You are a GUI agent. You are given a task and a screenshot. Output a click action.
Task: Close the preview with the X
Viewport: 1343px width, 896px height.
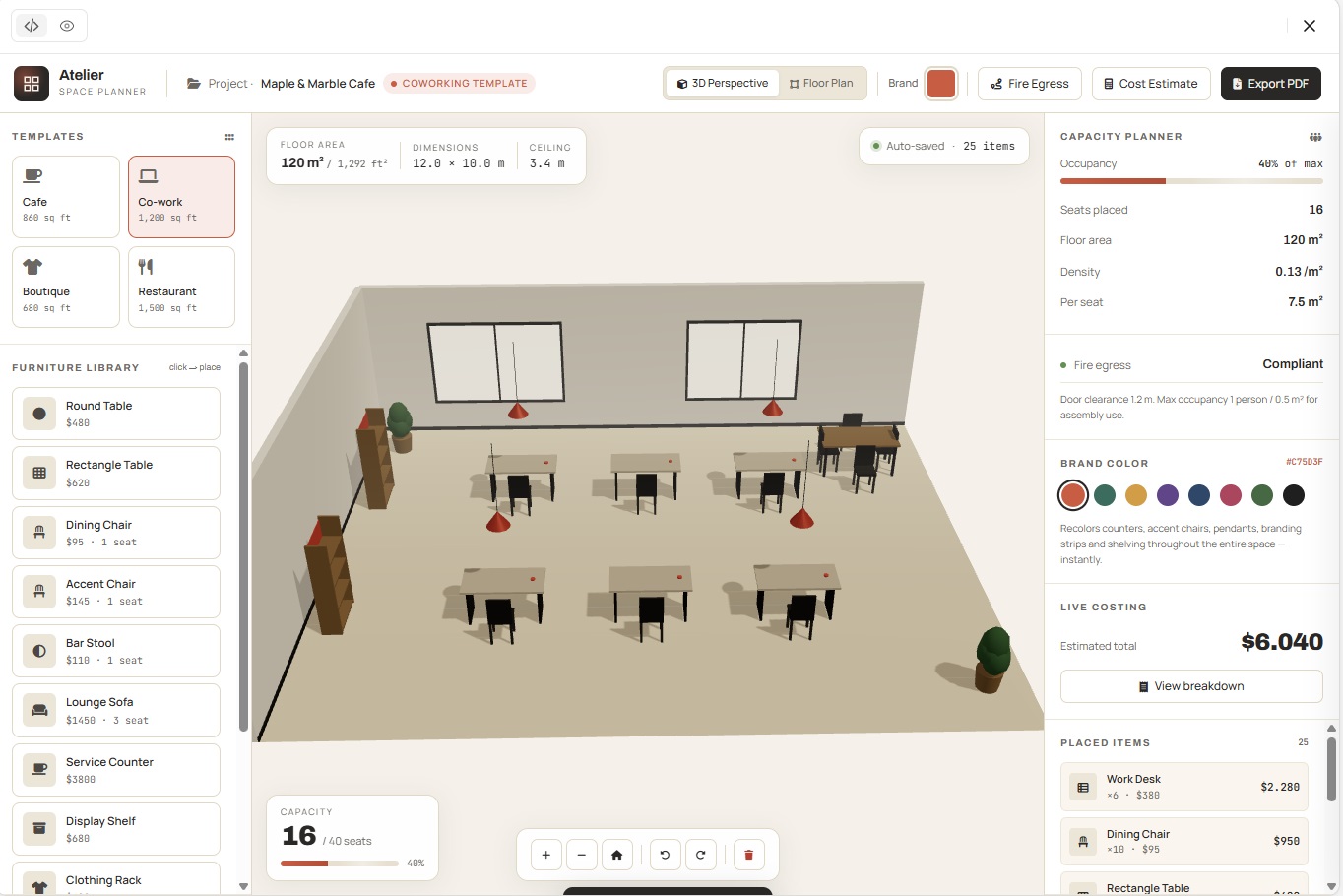point(1310,26)
